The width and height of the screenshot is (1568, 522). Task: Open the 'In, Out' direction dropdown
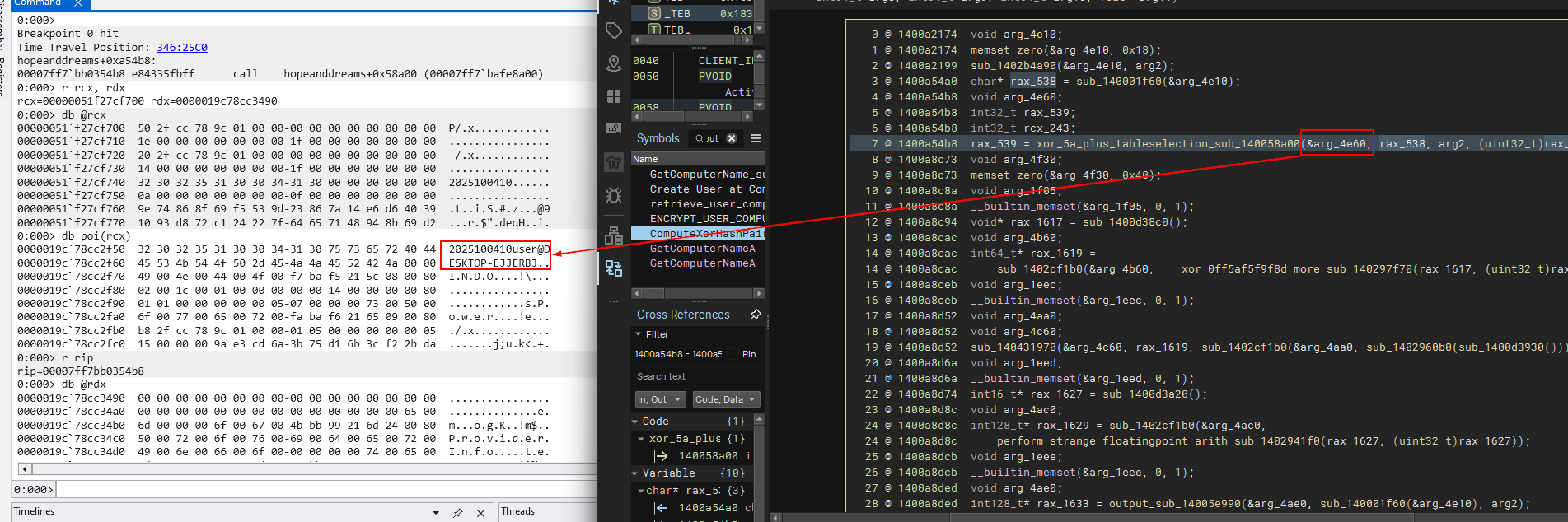659,399
